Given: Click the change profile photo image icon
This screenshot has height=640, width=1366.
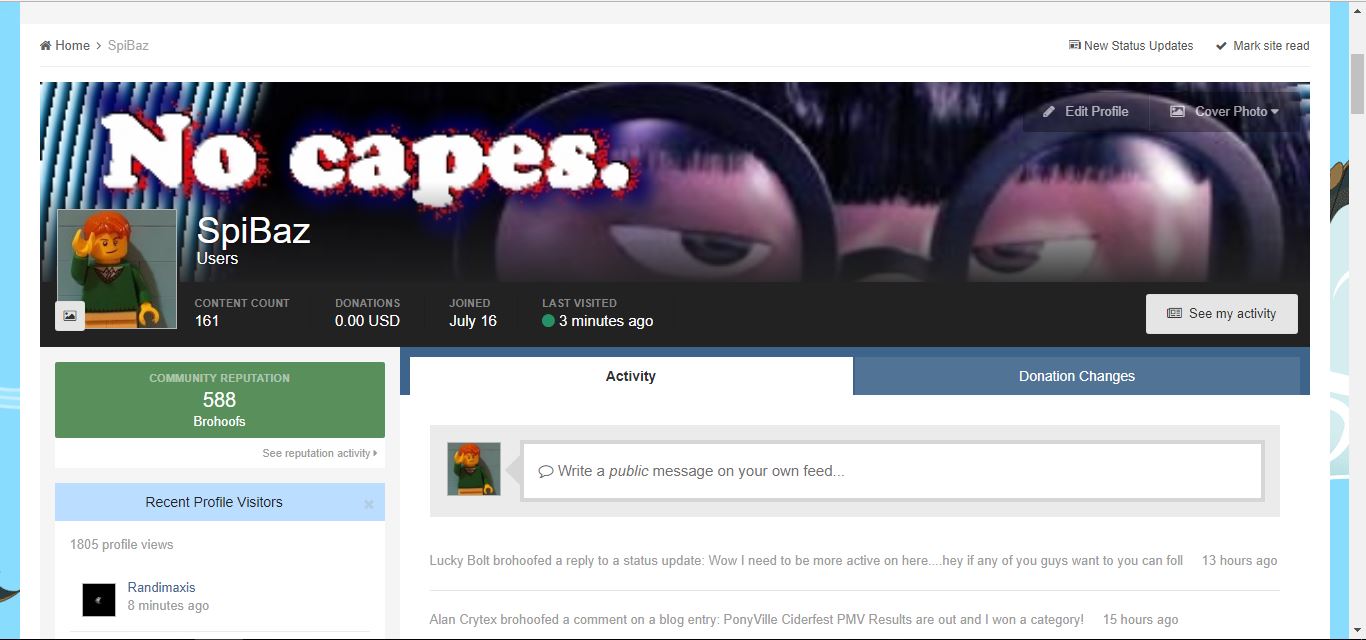Looking at the screenshot, I should pyautogui.click(x=70, y=316).
